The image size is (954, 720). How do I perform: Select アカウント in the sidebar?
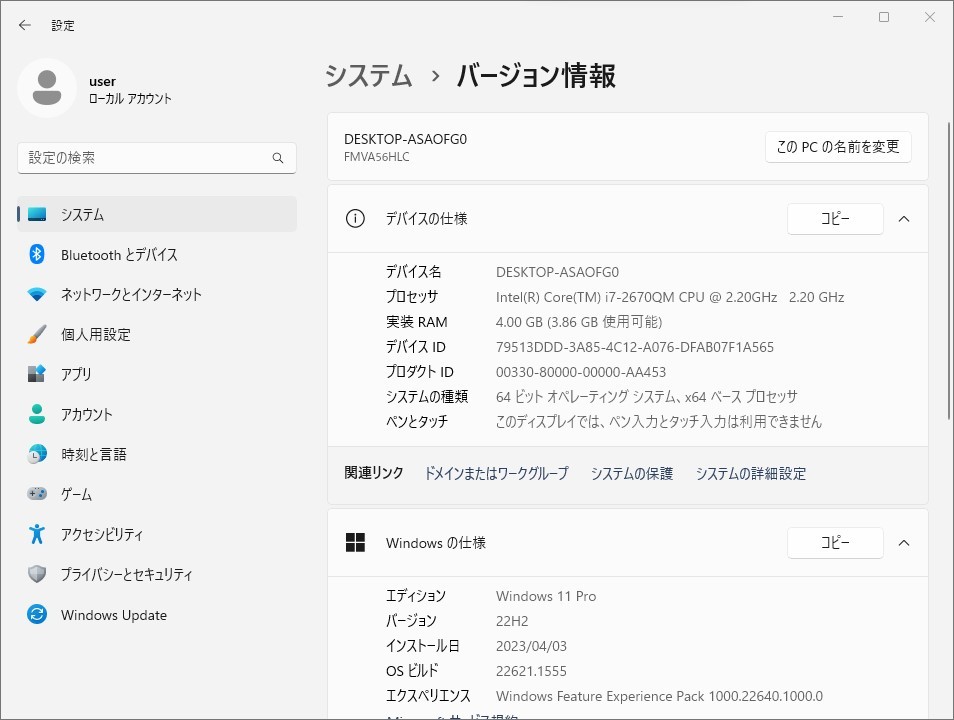pyautogui.click(x=157, y=414)
